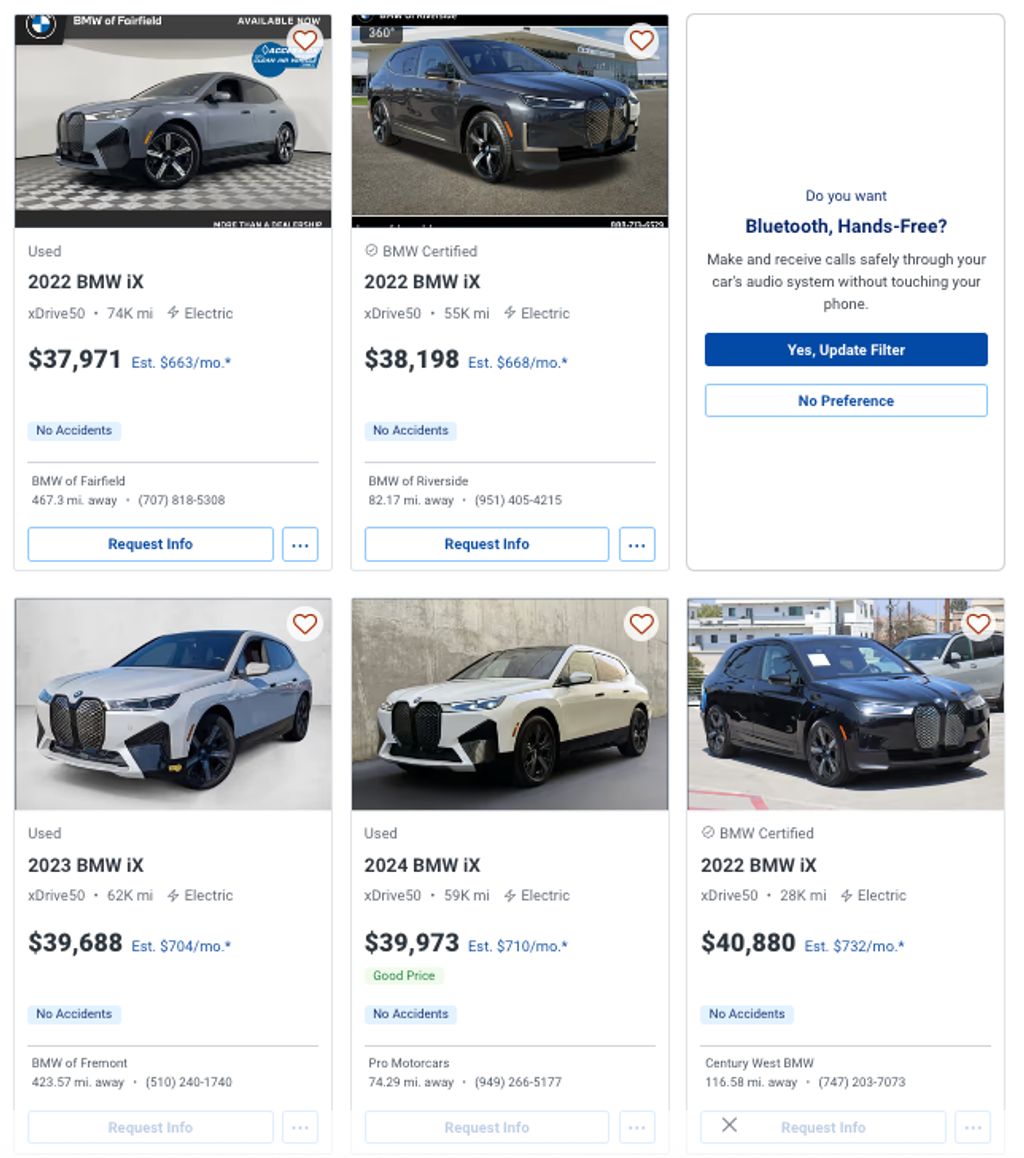Click the Good Price label on 2024 iX
The width and height of the screenshot is (1024, 1158).
point(404,975)
